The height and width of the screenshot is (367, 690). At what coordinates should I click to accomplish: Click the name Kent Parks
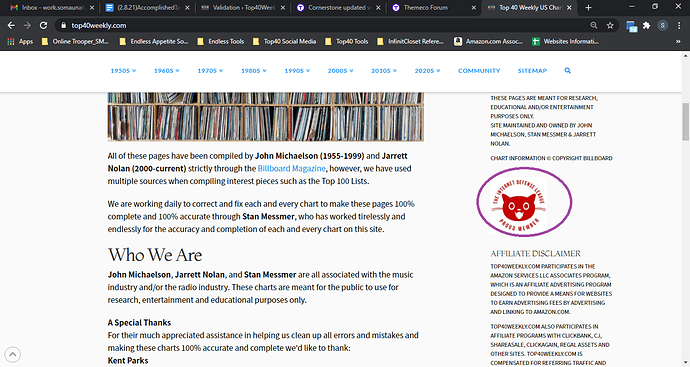coord(128,360)
